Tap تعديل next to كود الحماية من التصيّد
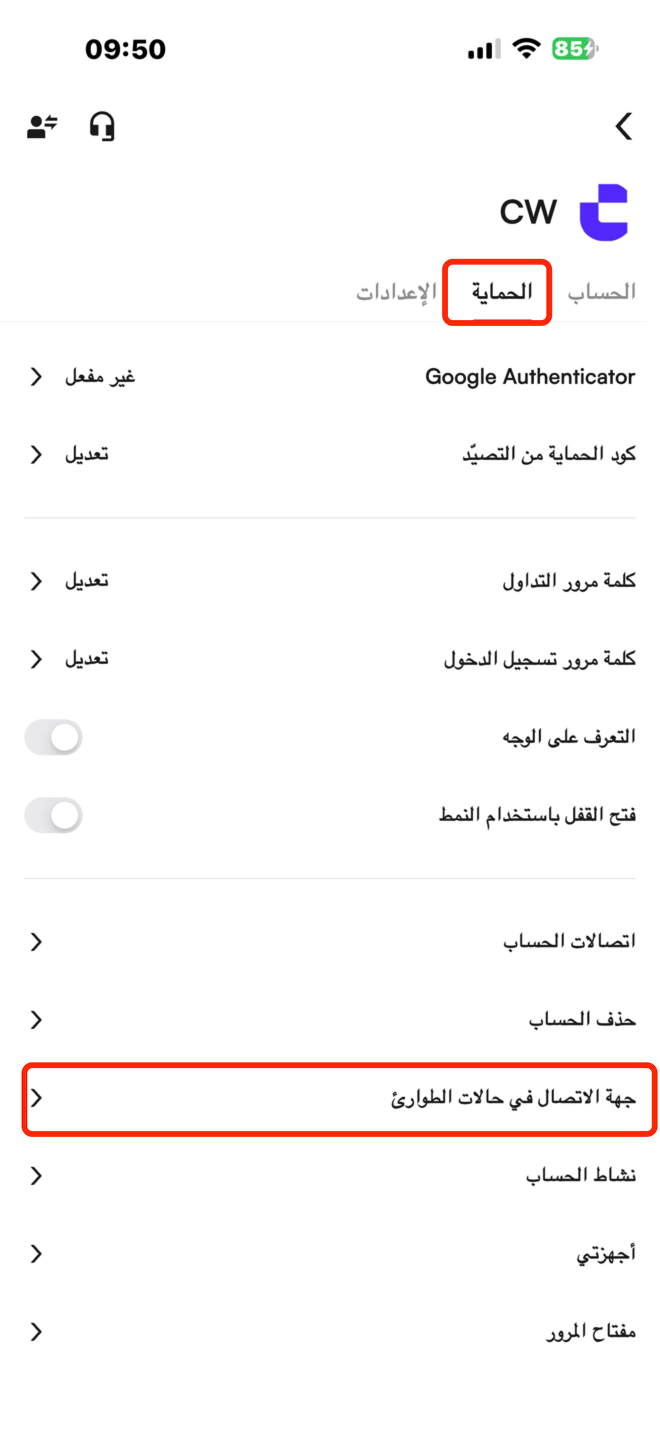 [x=87, y=455]
